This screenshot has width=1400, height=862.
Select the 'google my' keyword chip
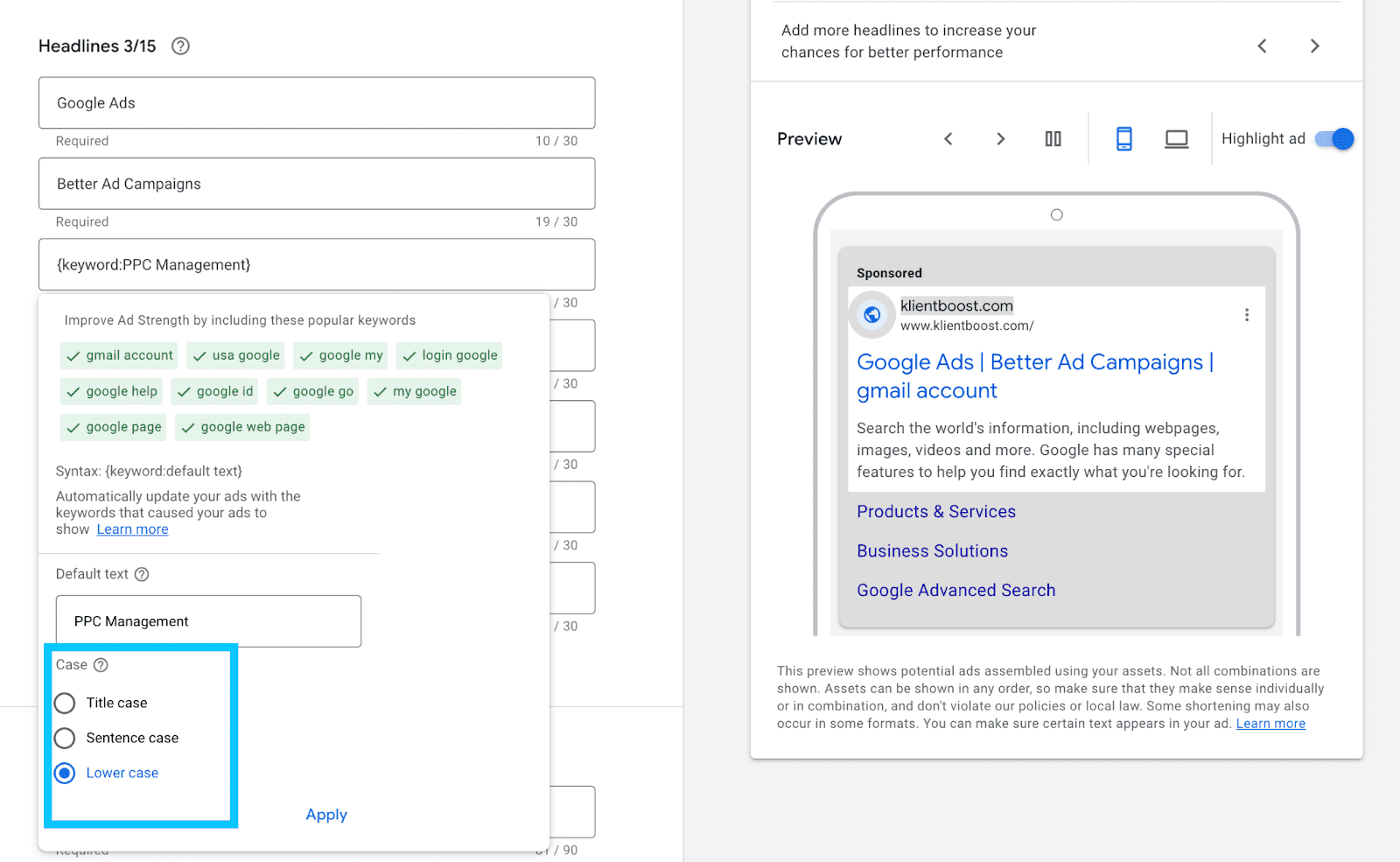click(340, 355)
